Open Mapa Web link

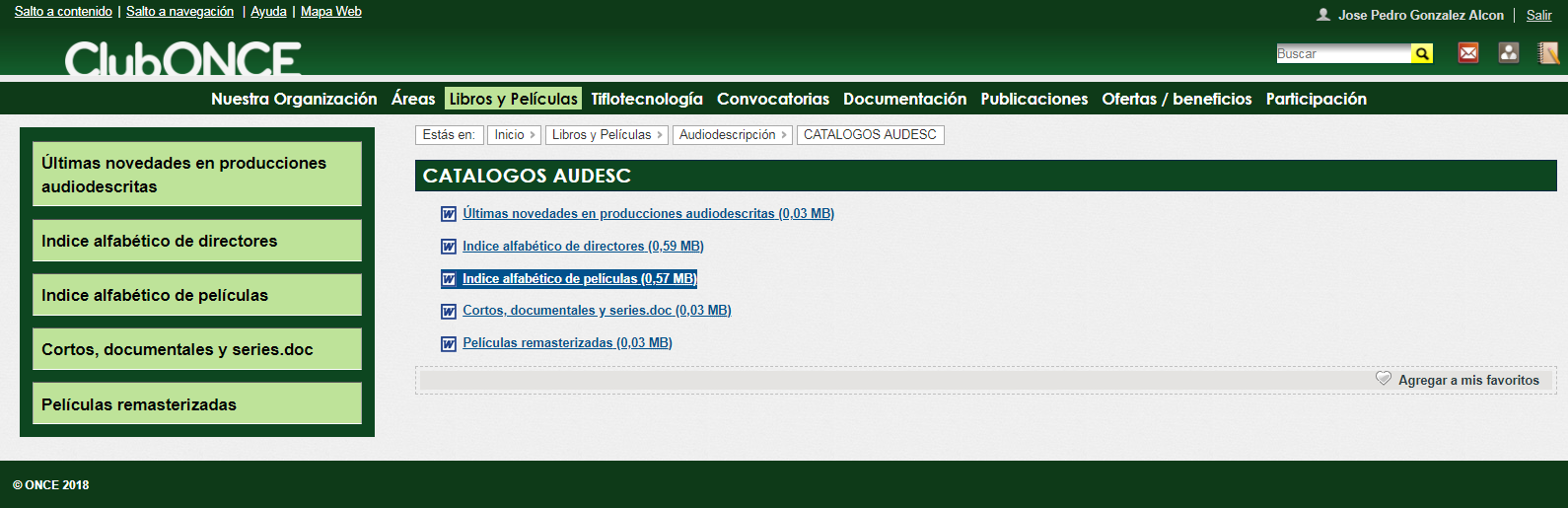(x=331, y=12)
